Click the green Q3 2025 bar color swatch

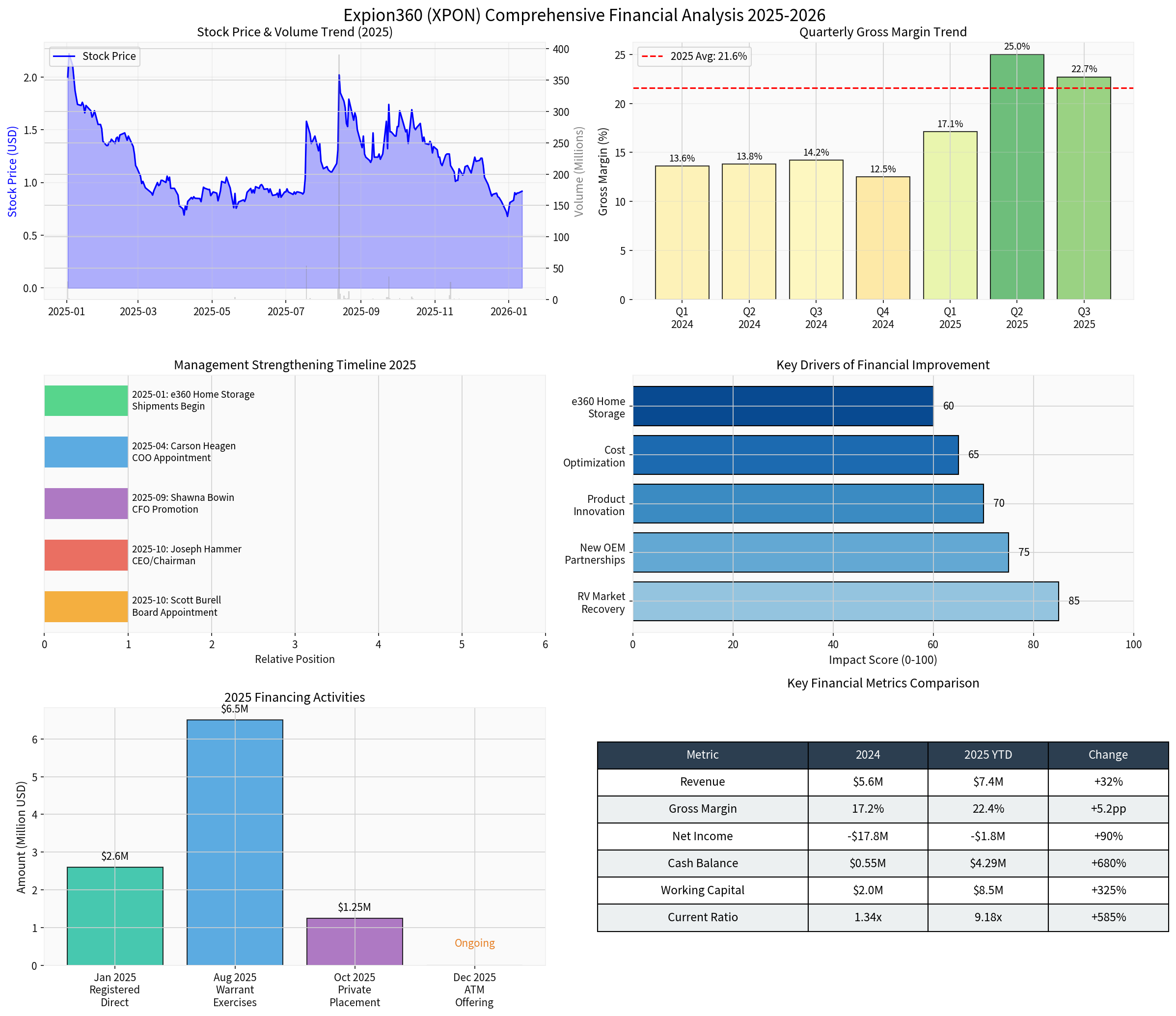(1084, 187)
